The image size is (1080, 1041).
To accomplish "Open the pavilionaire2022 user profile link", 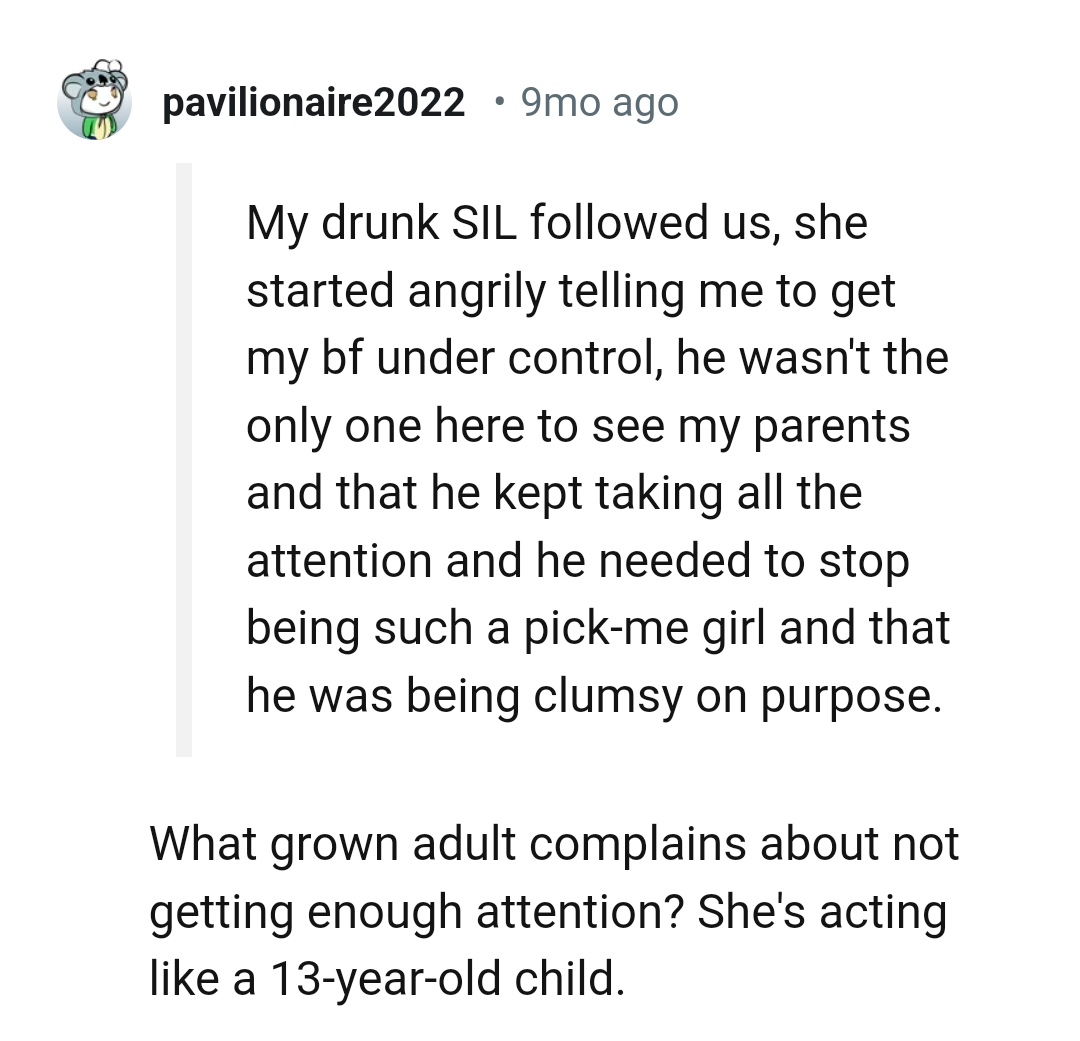I will click(313, 102).
